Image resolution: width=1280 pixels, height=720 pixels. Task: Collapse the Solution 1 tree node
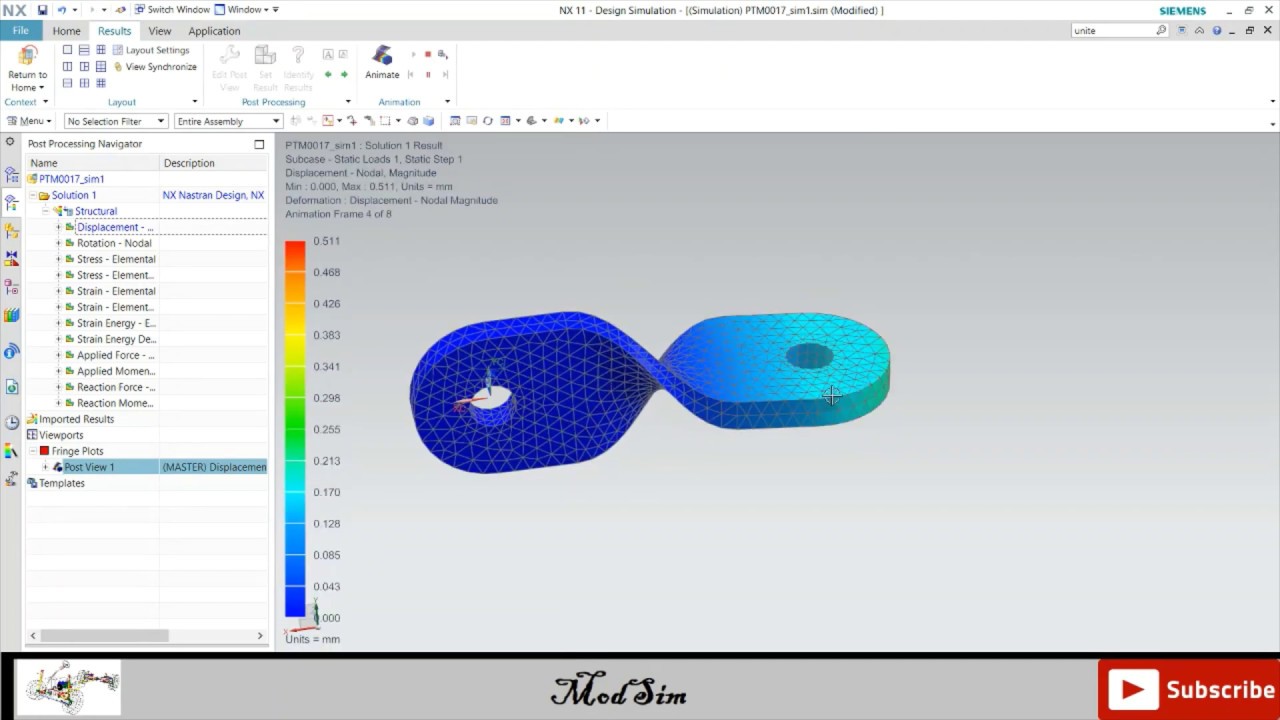coord(32,195)
